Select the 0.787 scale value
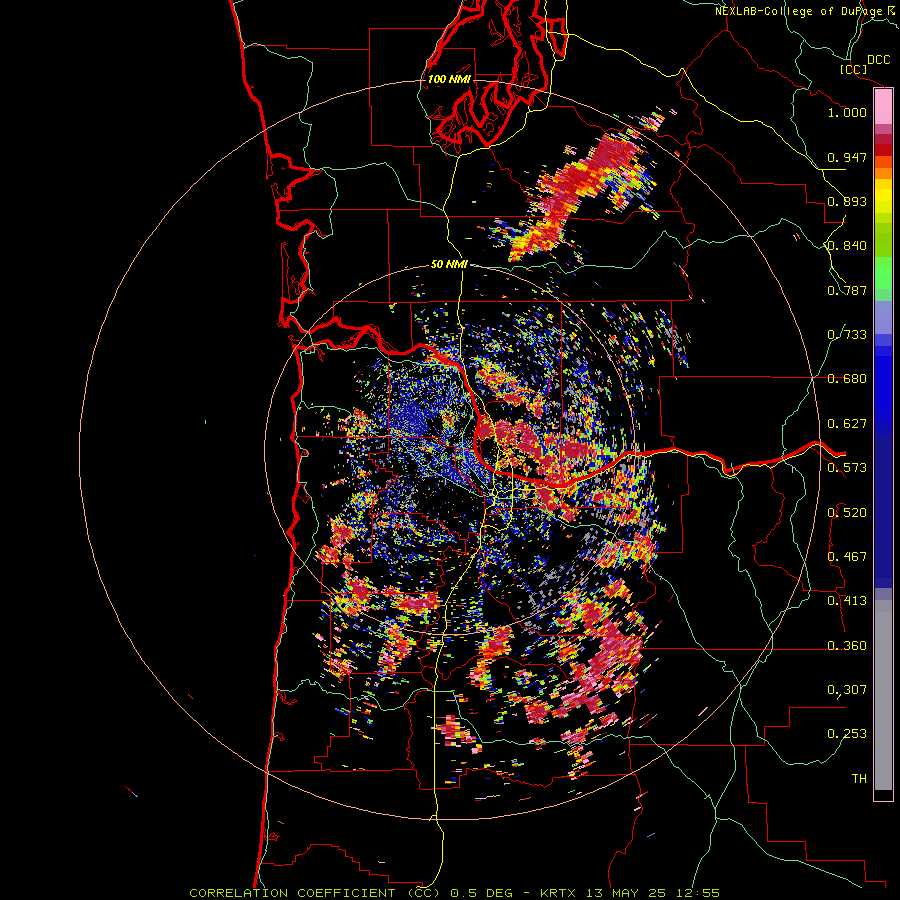This screenshot has height=900, width=900. pos(847,290)
